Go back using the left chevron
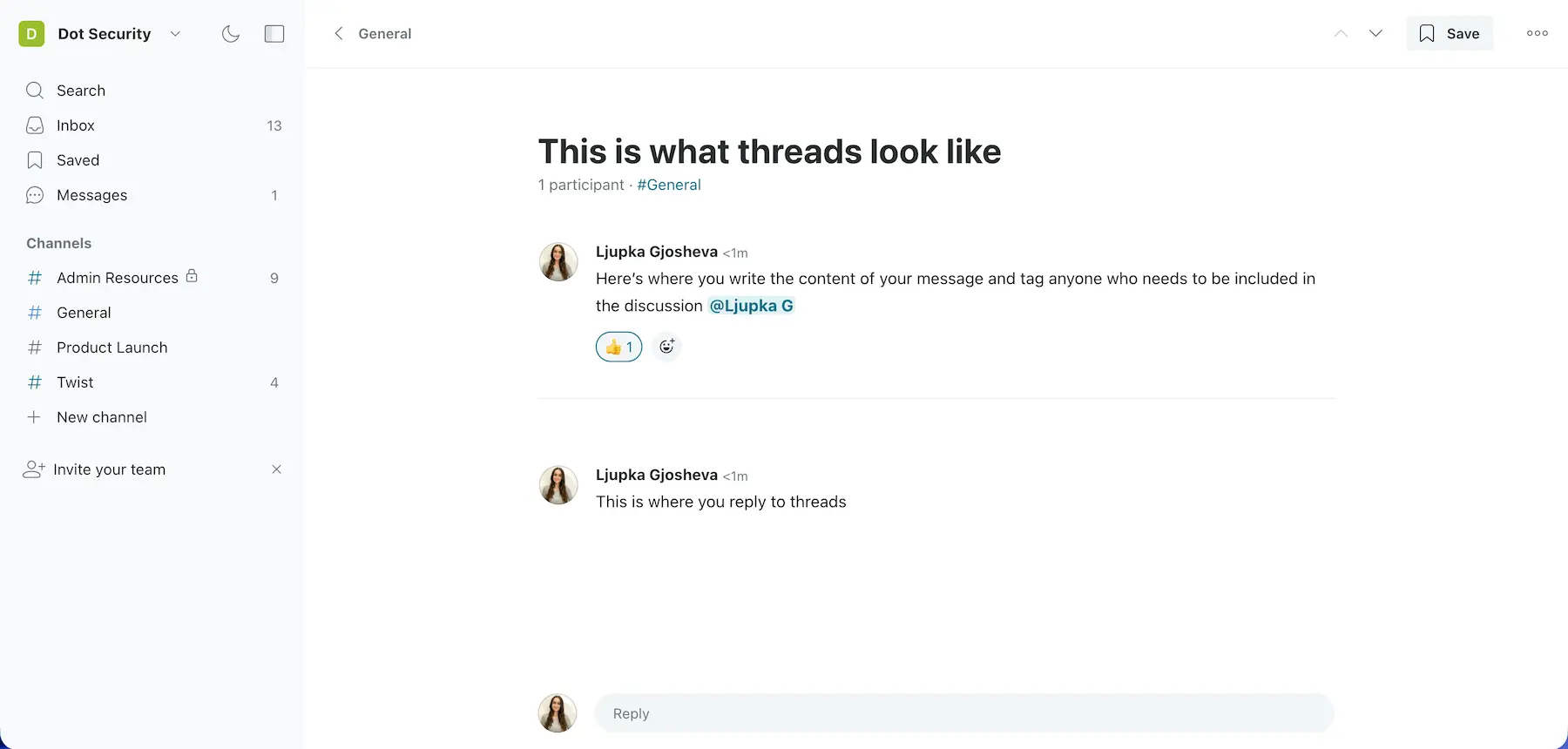The width and height of the screenshot is (1568, 749). coord(339,34)
